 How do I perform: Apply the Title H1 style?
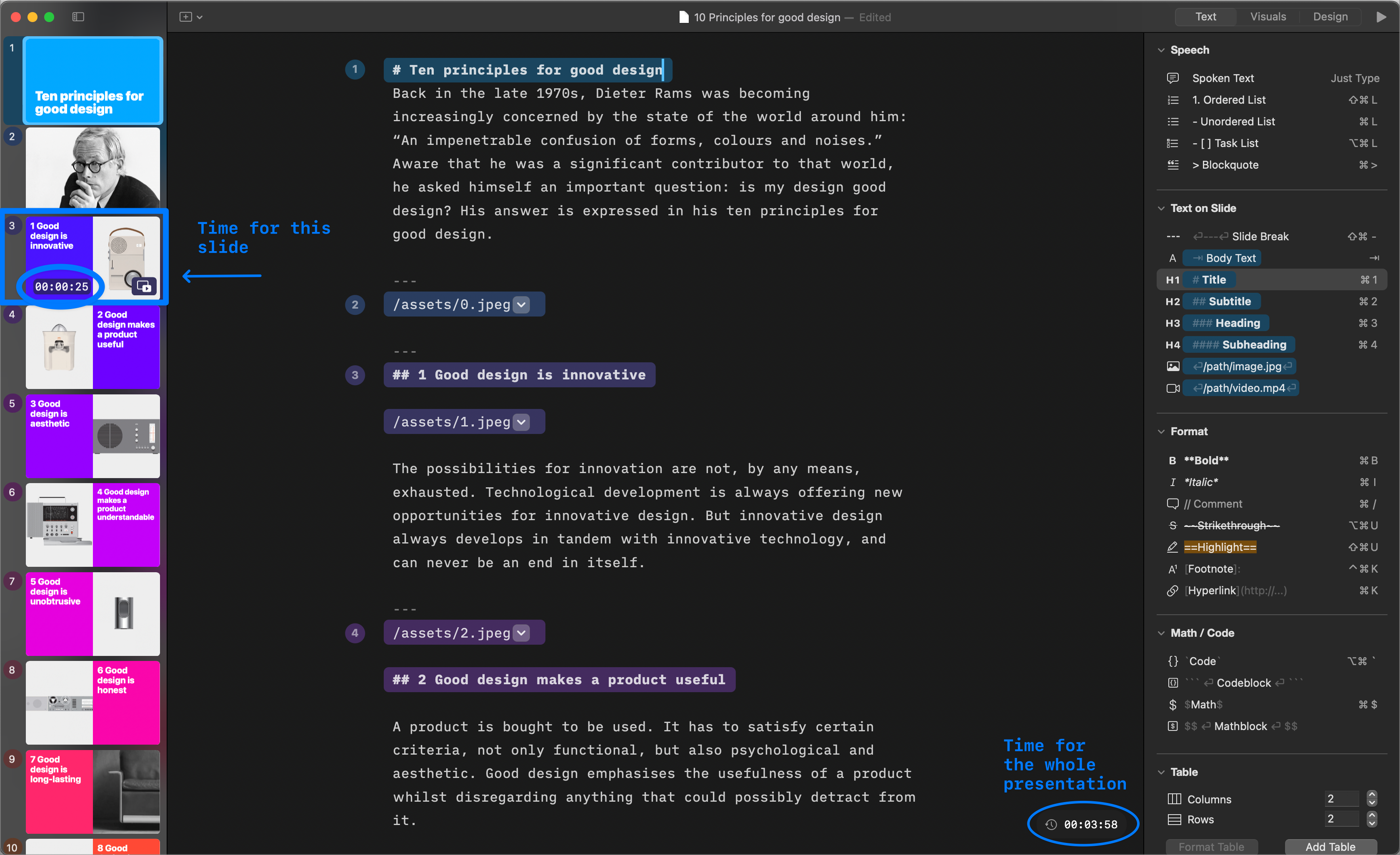[1272, 279]
